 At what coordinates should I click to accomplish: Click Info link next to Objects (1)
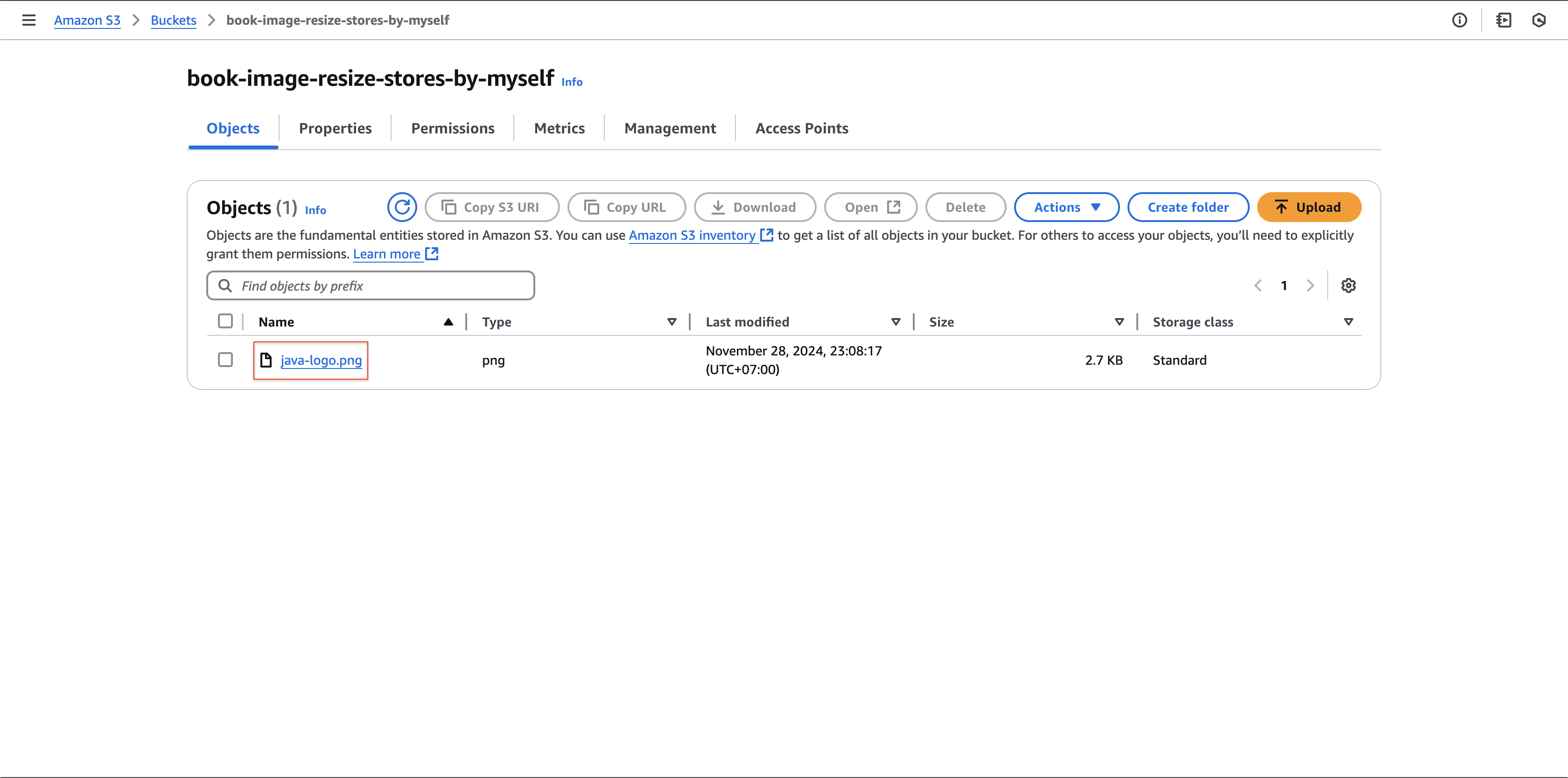[315, 210]
